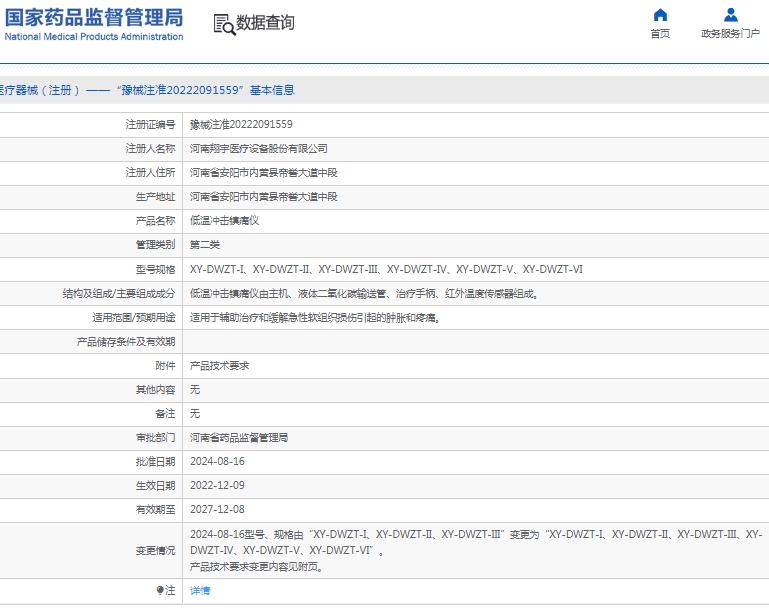The height and width of the screenshot is (610, 769).
Task: Click expiry date 2027-12-08
Action: pos(217,509)
